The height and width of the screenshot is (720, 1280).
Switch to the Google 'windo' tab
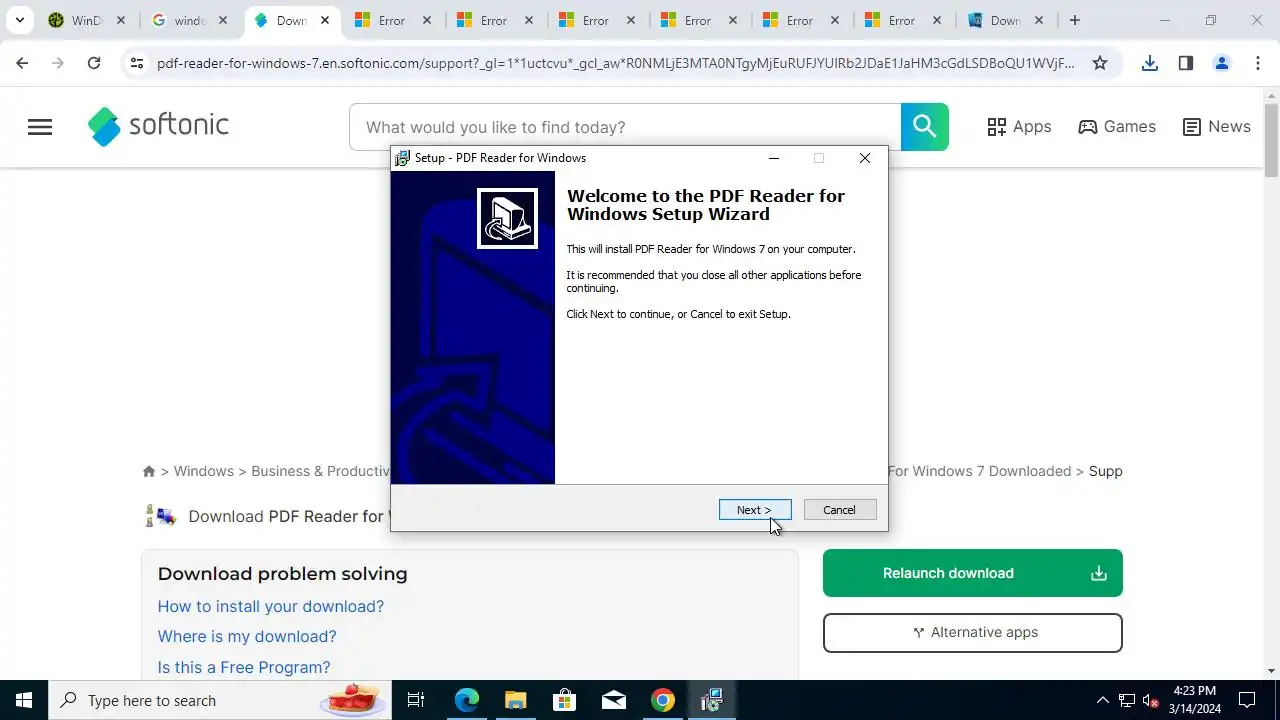click(189, 20)
